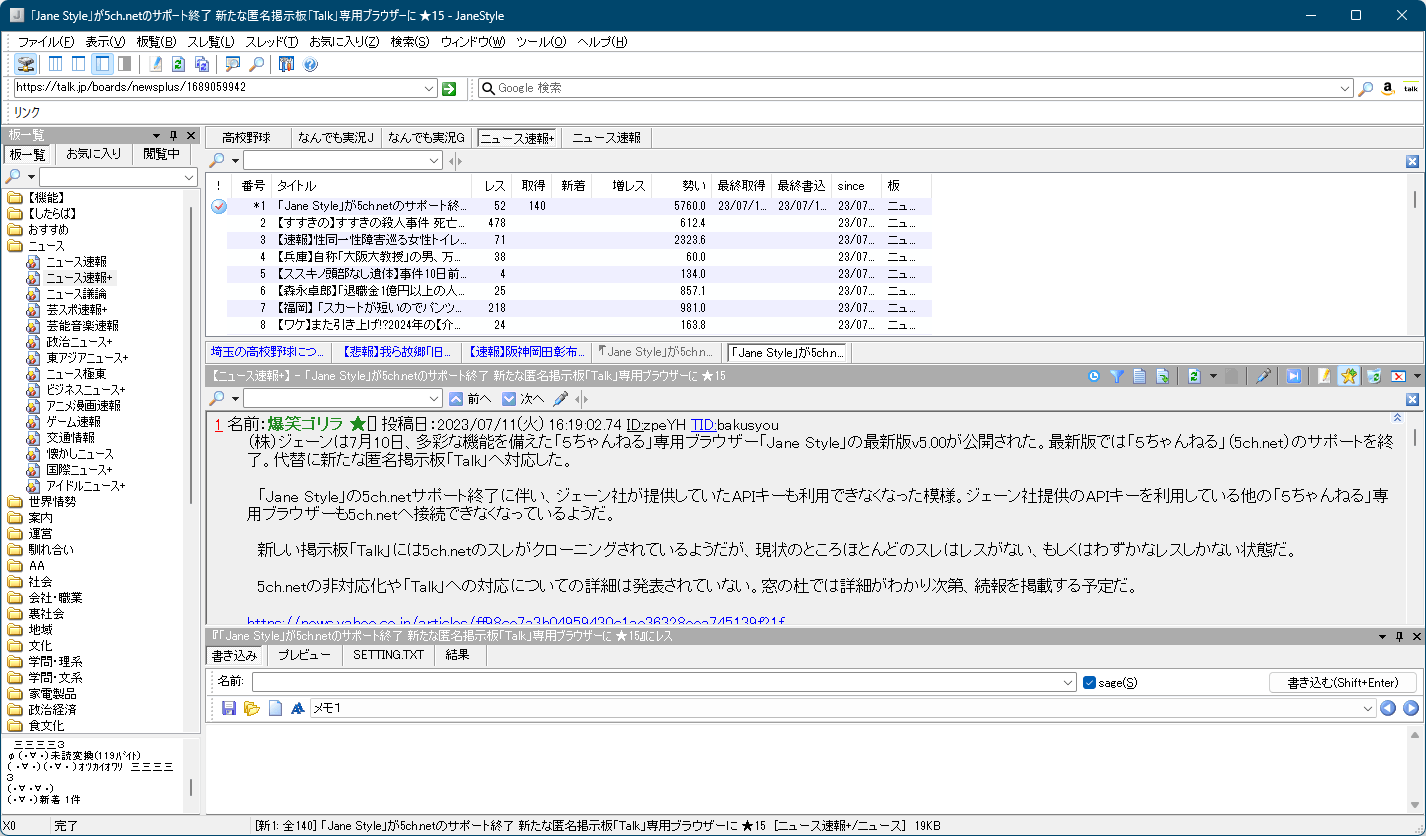
Task: Select the 高校野球 board tab
Action: tap(248, 138)
